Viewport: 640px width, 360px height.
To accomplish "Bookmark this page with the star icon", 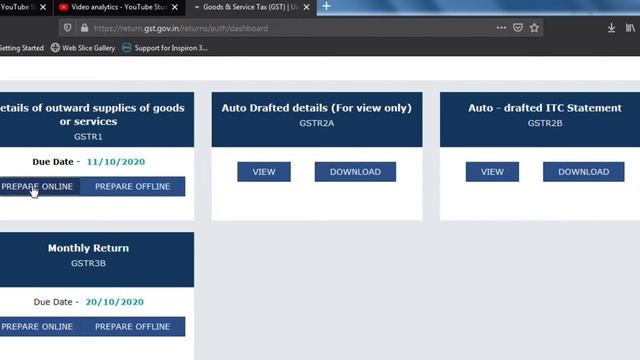I will [534, 28].
